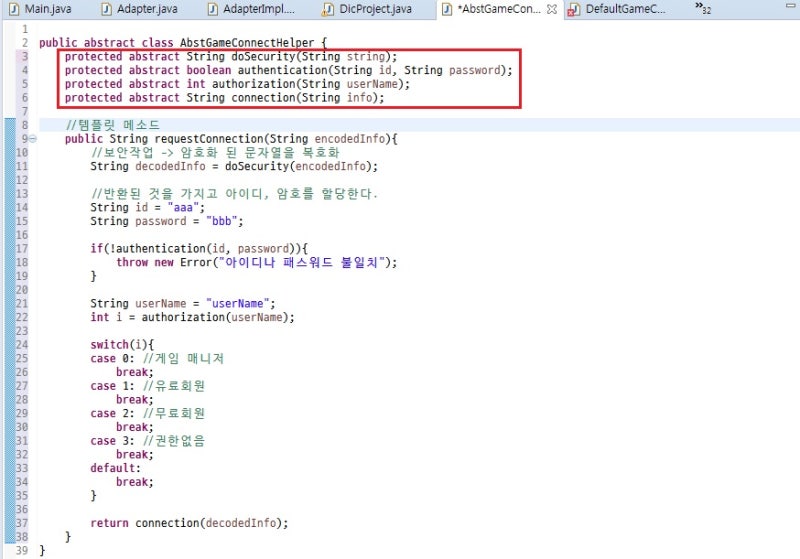Click the throw new Error statement

pyautogui.click(x=257, y=263)
